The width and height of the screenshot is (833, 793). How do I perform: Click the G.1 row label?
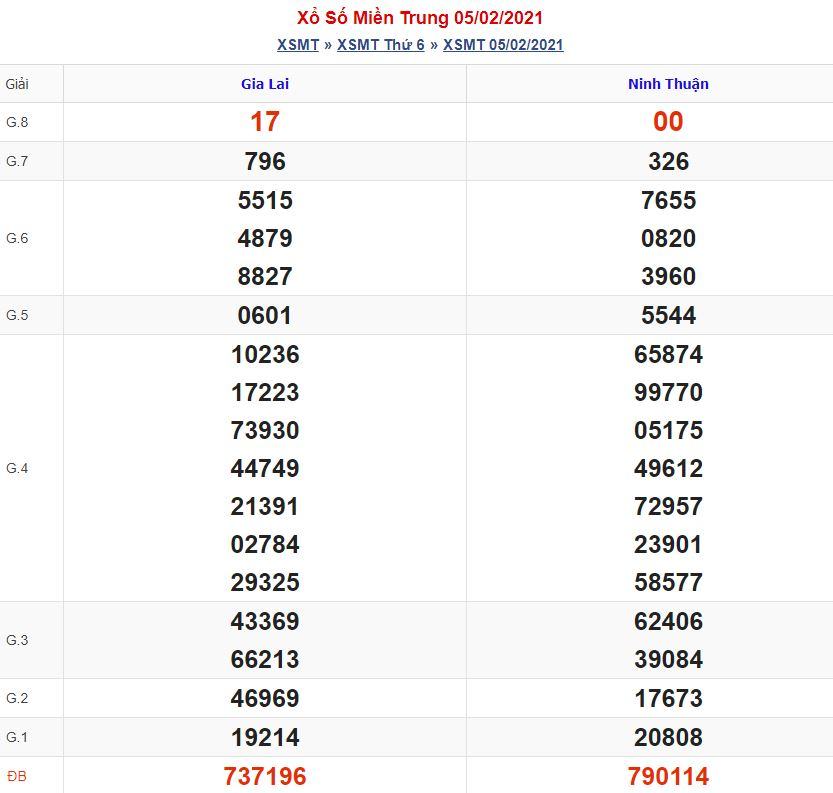(17, 738)
